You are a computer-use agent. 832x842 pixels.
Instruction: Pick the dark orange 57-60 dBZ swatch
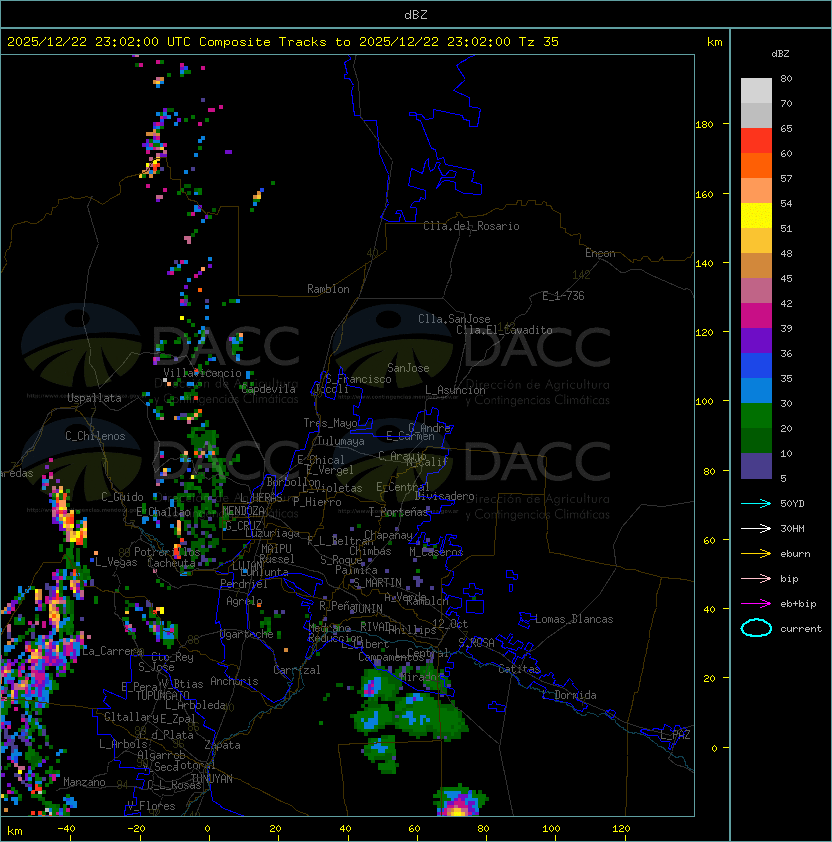click(x=756, y=165)
